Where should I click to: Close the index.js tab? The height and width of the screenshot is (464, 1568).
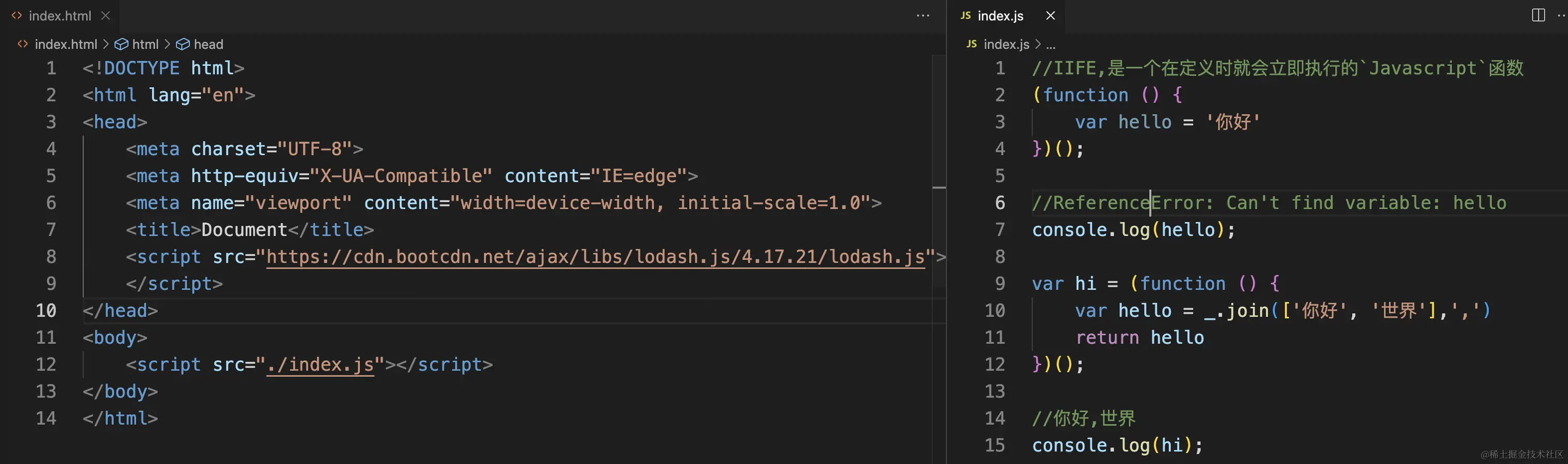pyautogui.click(x=1051, y=16)
